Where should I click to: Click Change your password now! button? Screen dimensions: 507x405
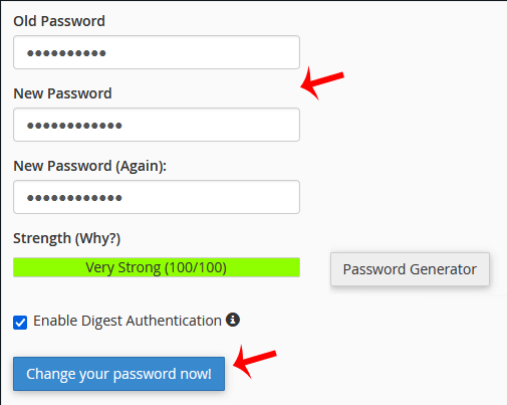click(x=119, y=374)
